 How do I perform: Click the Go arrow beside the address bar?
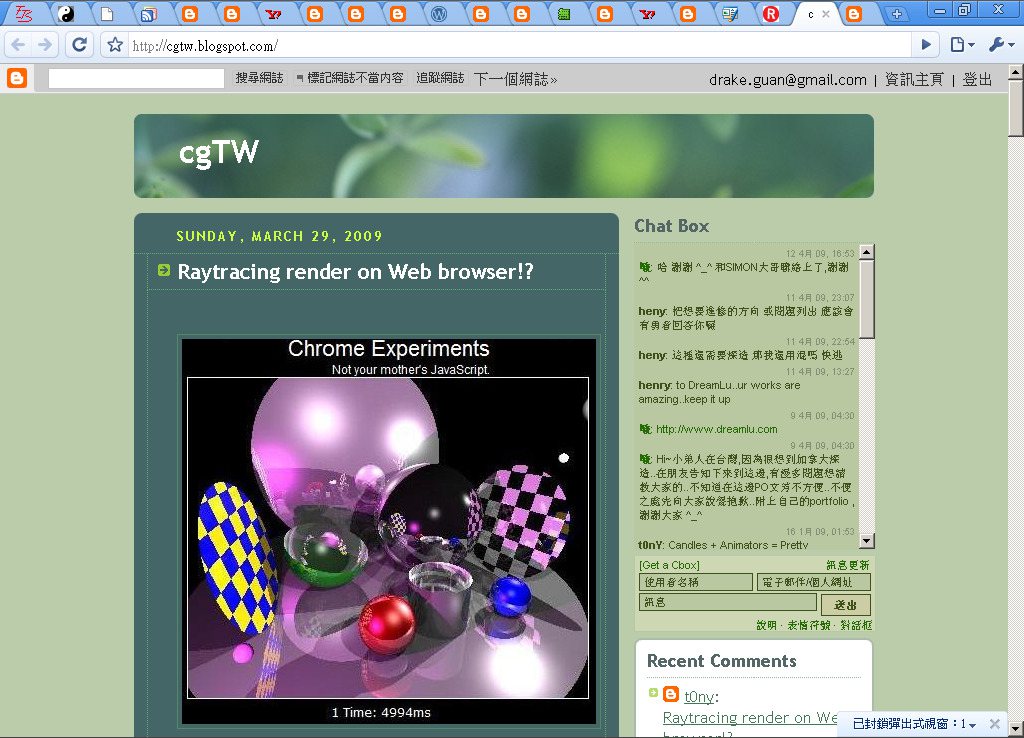(926, 45)
